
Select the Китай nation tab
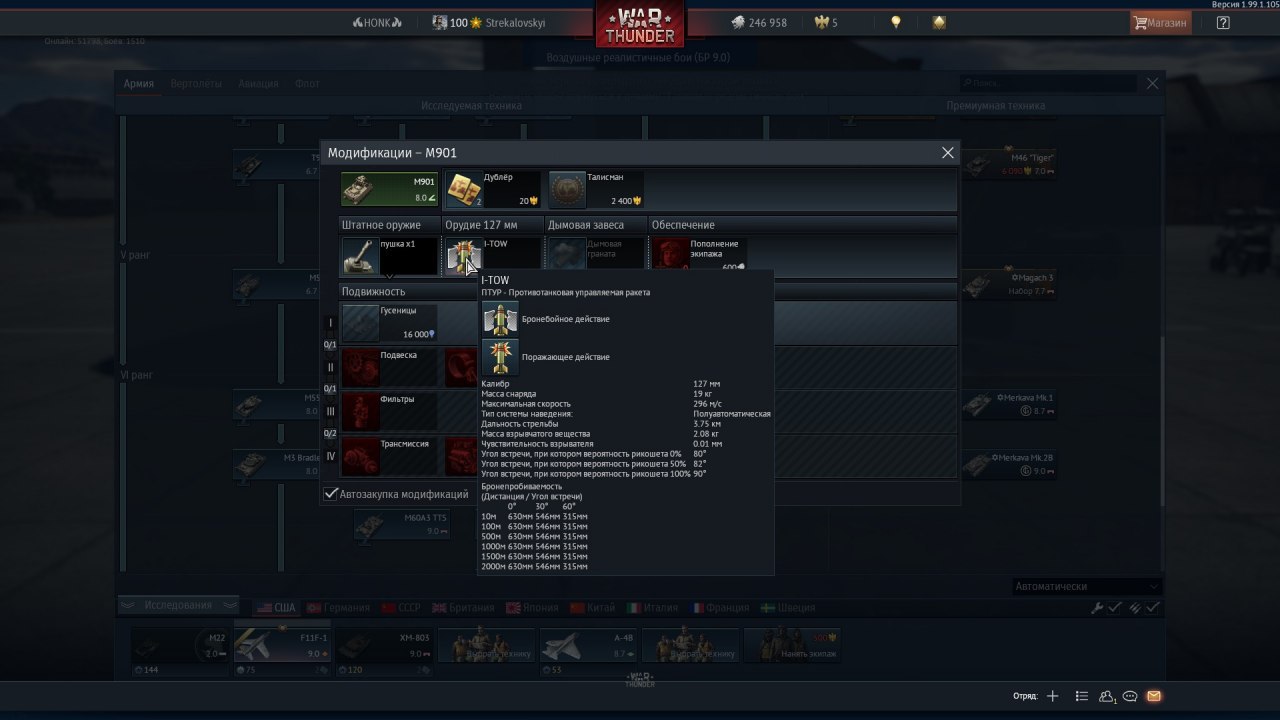[x=592, y=608]
